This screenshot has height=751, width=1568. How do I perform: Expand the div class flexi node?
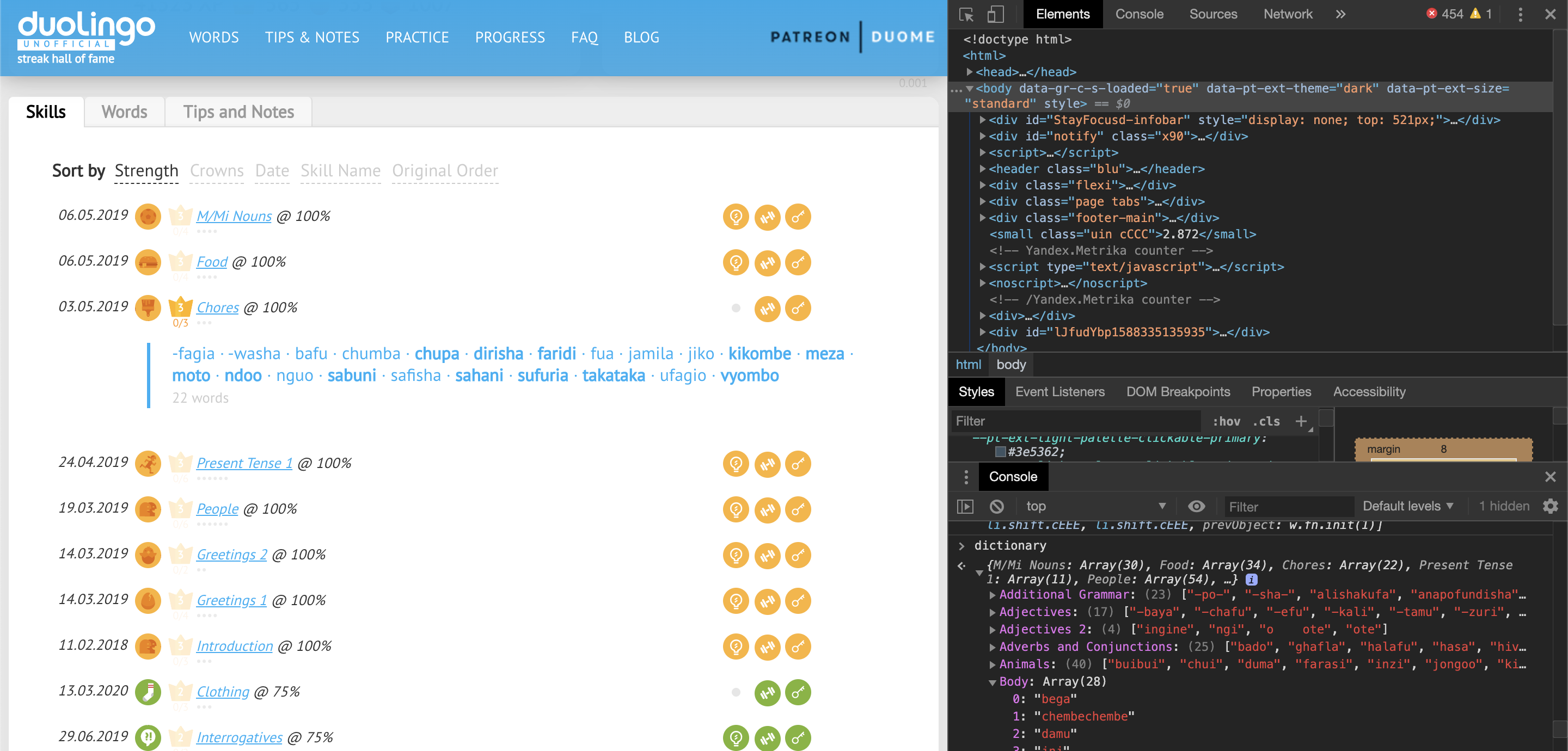point(982,185)
